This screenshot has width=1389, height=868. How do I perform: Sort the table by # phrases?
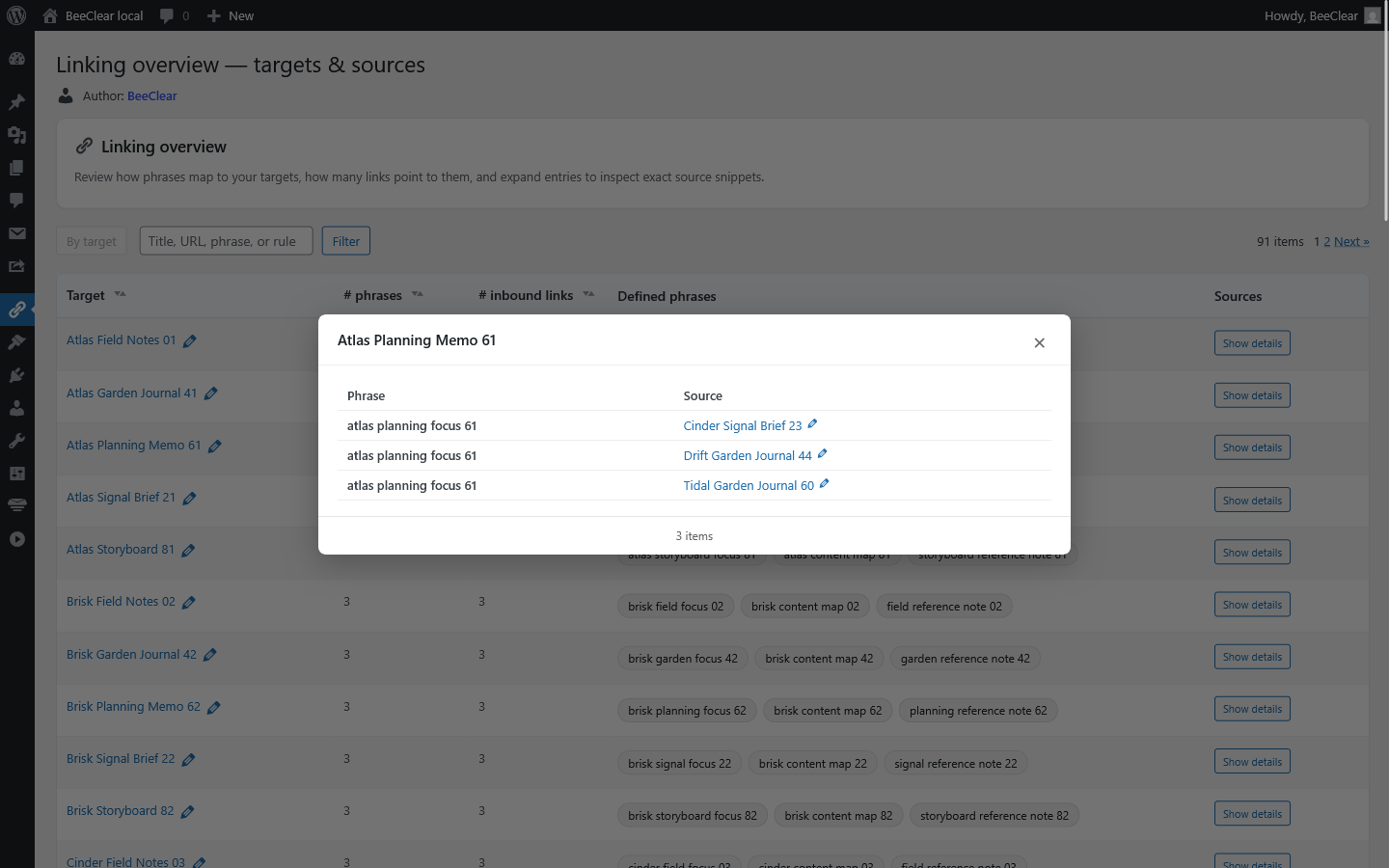pyautogui.click(x=418, y=293)
